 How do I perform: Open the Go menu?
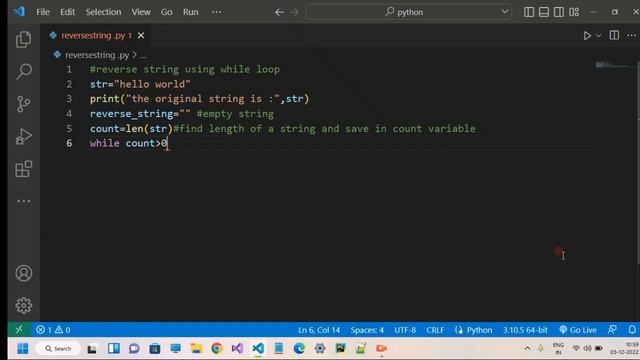167,12
